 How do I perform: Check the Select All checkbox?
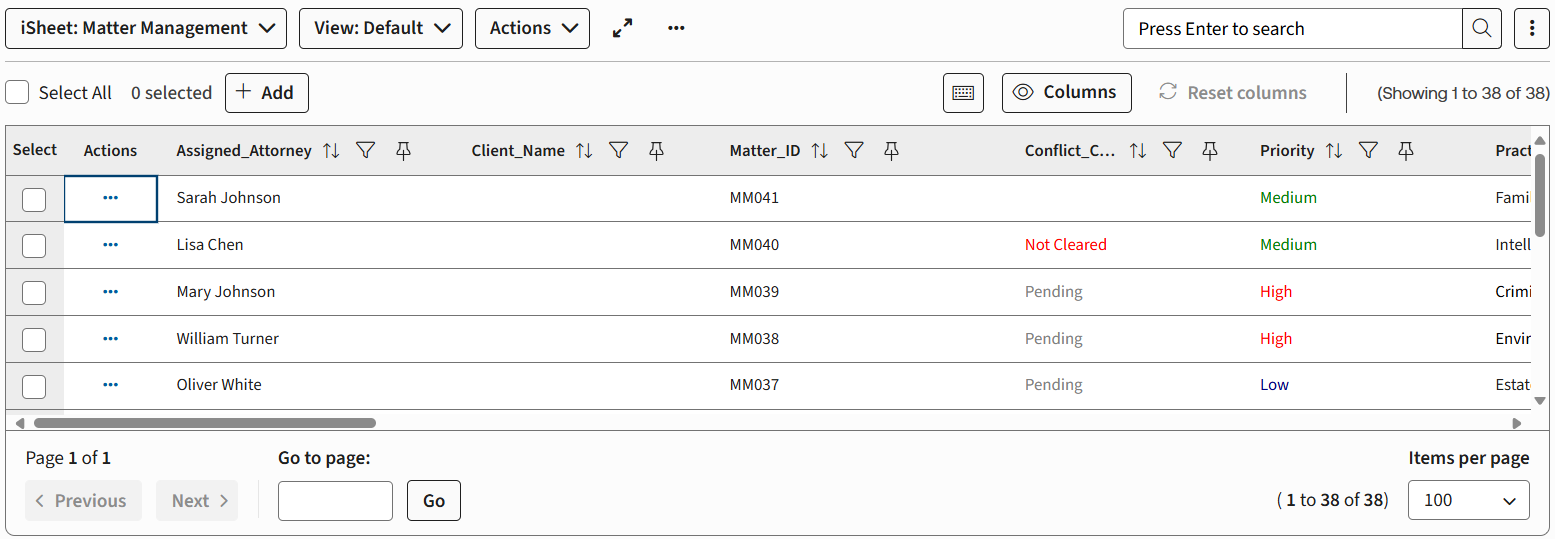click(x=17, y=93)
